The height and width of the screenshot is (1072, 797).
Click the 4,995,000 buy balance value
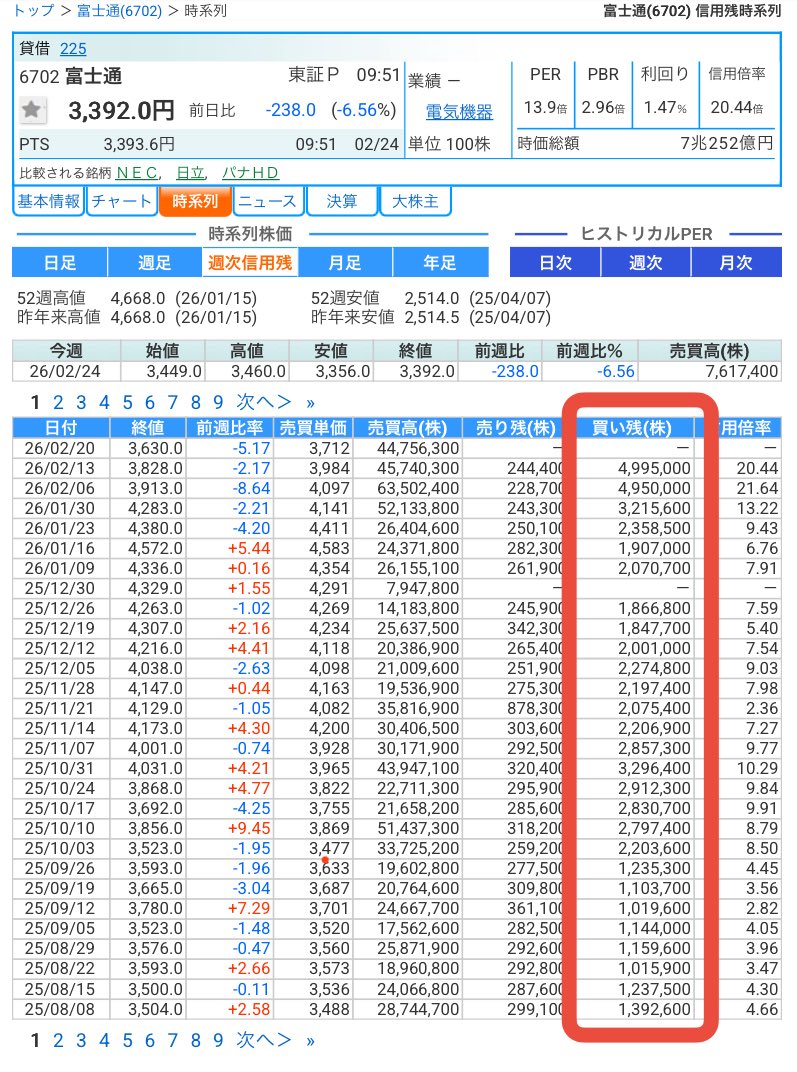[654, 468]
